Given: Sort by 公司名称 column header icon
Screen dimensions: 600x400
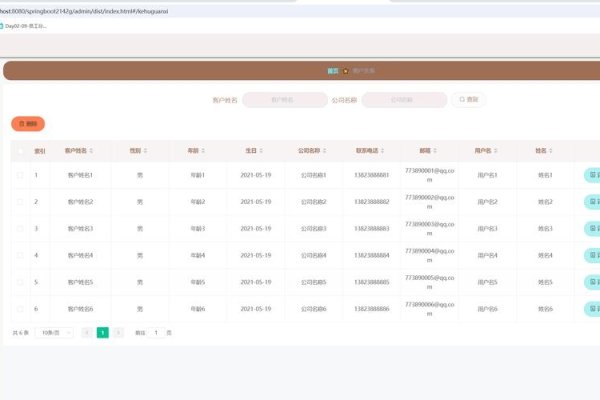Looking at the screenshot, I should pyautogui.click(x=324, y=151).
